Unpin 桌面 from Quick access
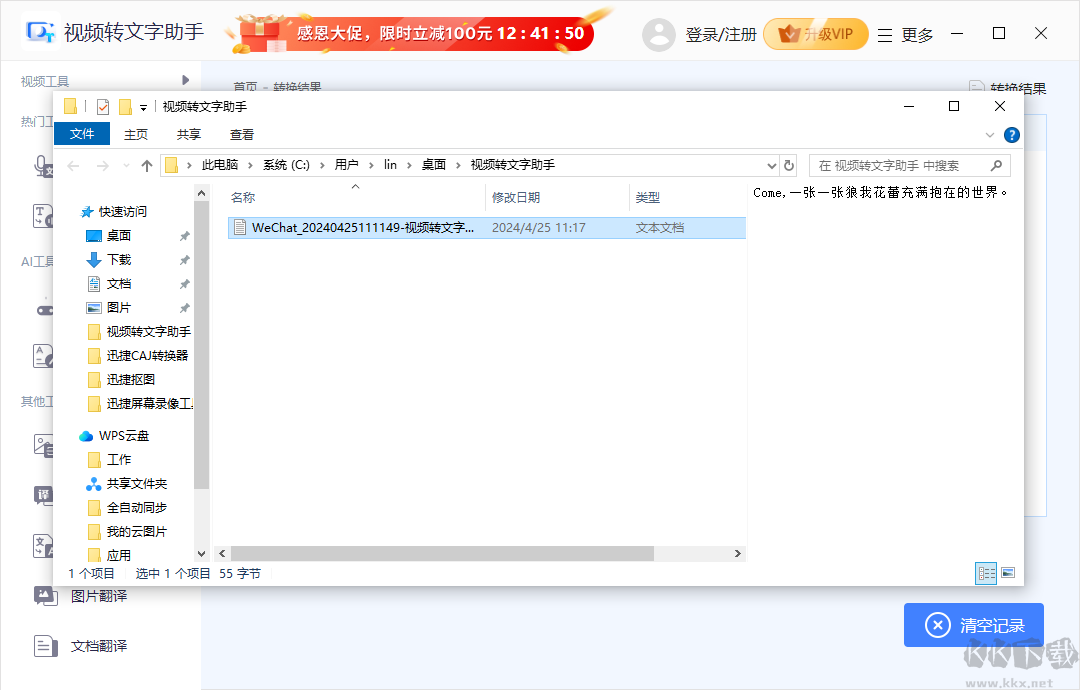Image resolution: width=1080 pixels, height=690 pixels. (183, 235)
